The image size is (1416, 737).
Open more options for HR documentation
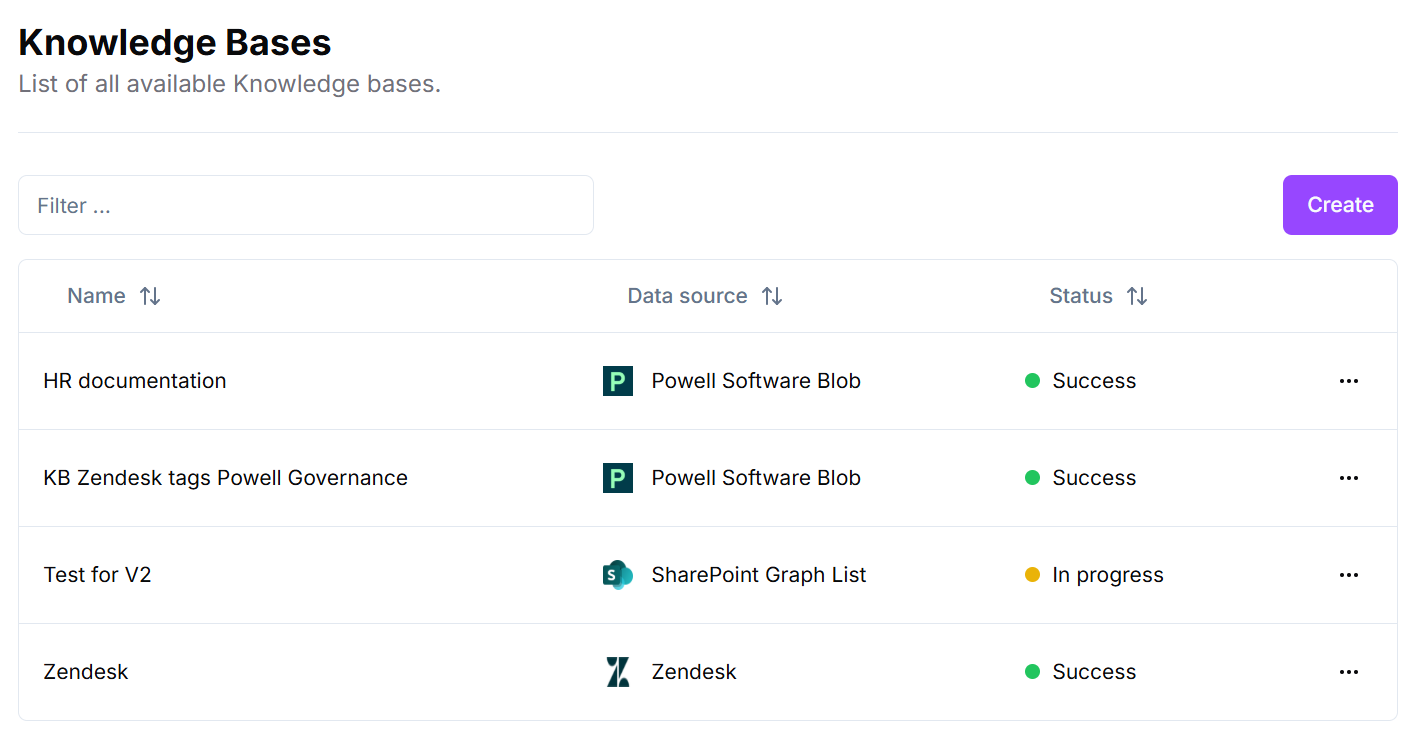point(1349,381)
